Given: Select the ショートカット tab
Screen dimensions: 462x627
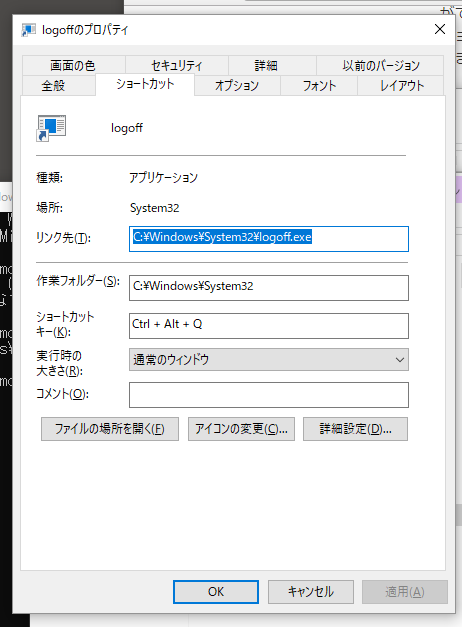Looking at the screenshot, I should (x=145, y=84).
